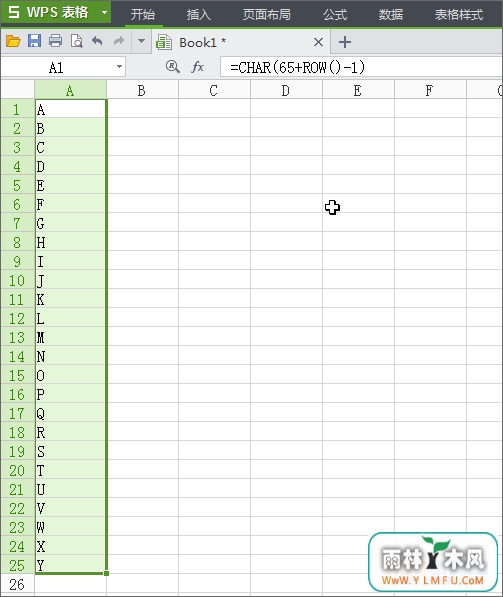Screen dimensions: 503x597
Task: Click the magnifier icon beside fx
Action: click(x=172, y=67)
